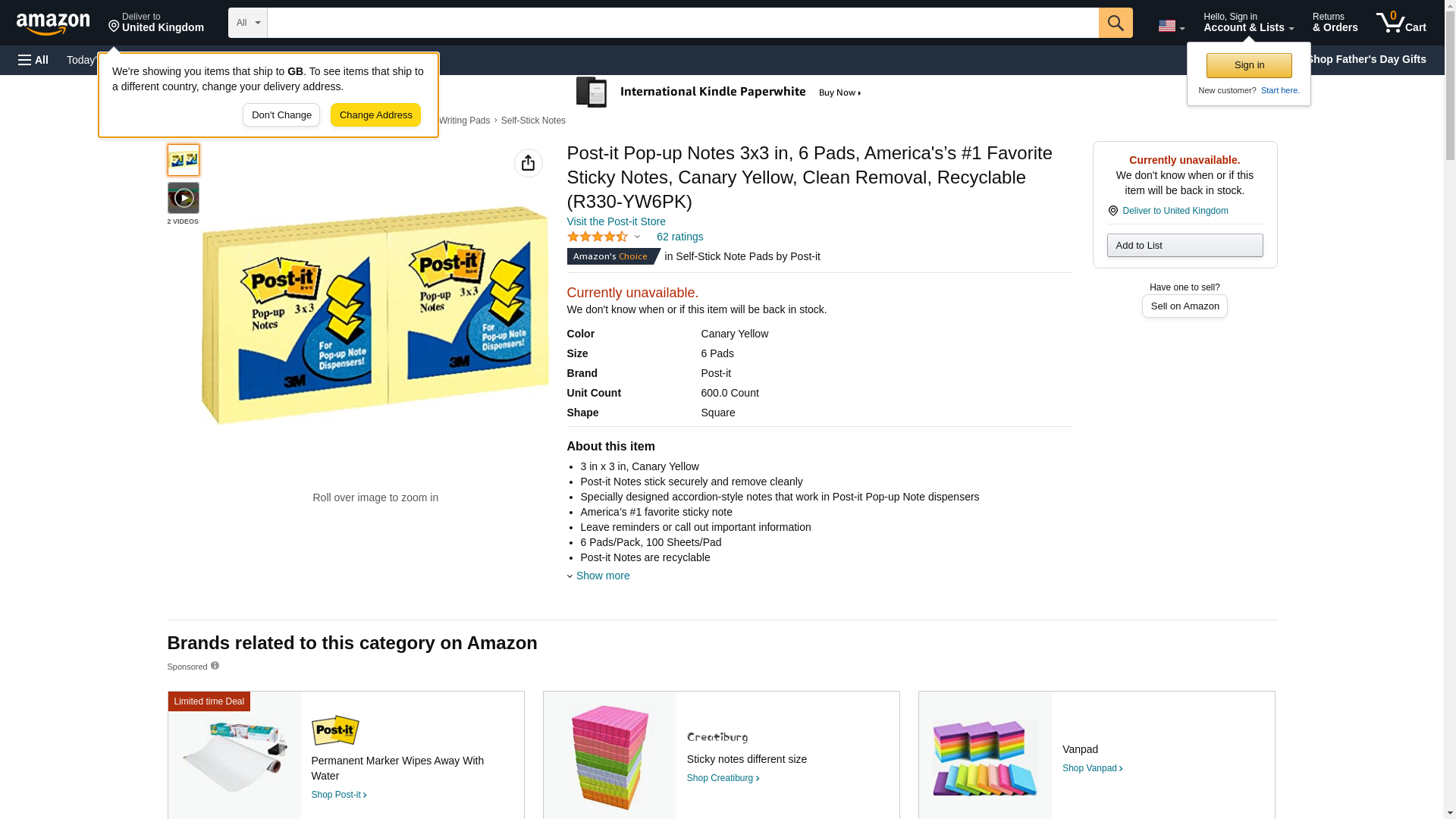The height and width of the screenshot is (819, 1456).
Task: Click Don't Change button
Action: 281,115
